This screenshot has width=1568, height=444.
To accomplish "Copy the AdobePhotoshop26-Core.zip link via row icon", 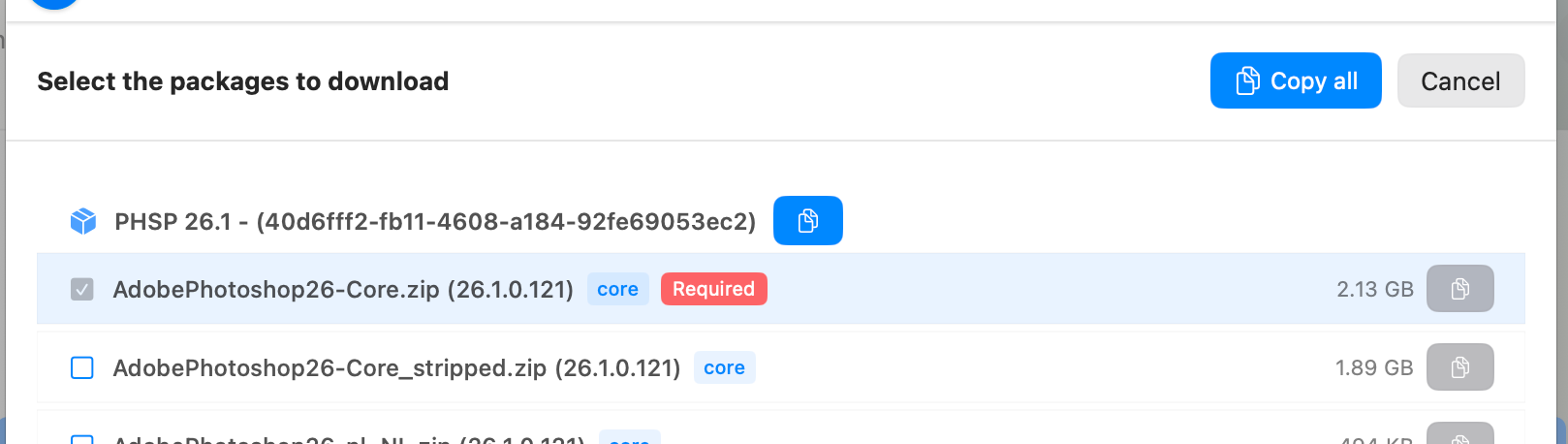I will tap(1459, 289).
